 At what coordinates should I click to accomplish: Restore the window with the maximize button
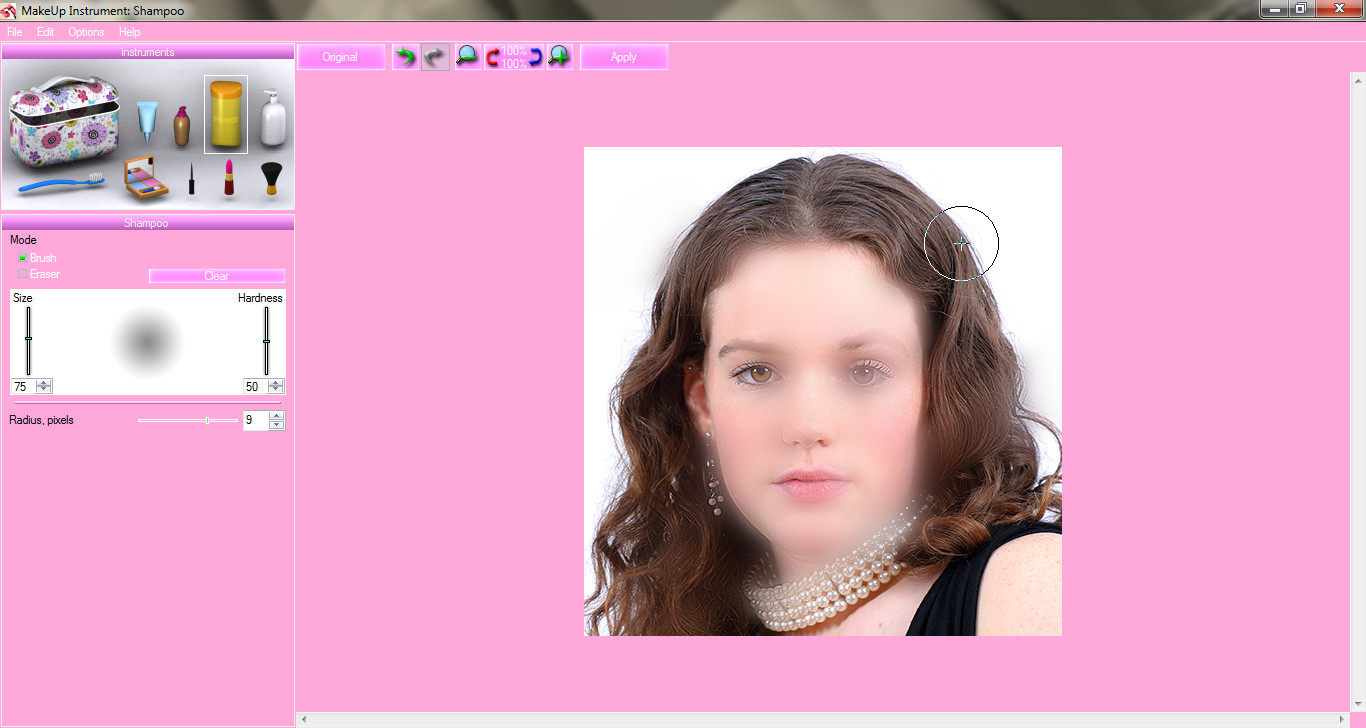(1301, 9)
